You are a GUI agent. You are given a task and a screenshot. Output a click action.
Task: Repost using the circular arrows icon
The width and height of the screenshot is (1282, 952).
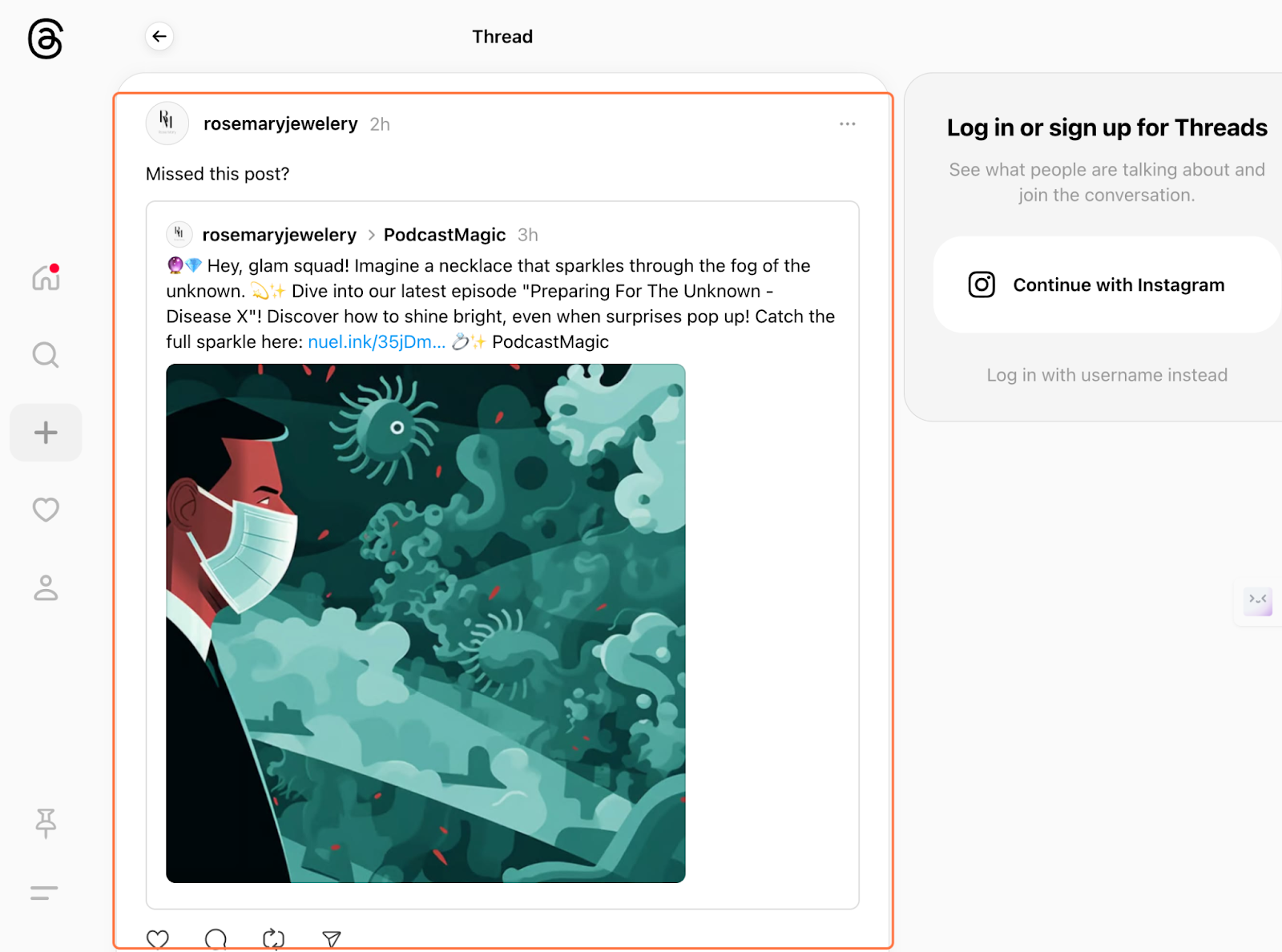273,938
